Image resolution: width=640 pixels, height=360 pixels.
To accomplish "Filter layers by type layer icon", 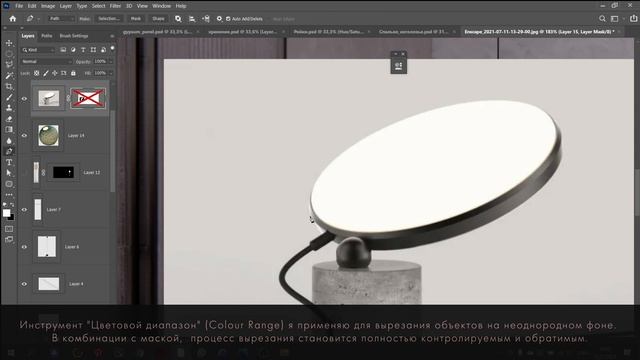I will [83, 50].
